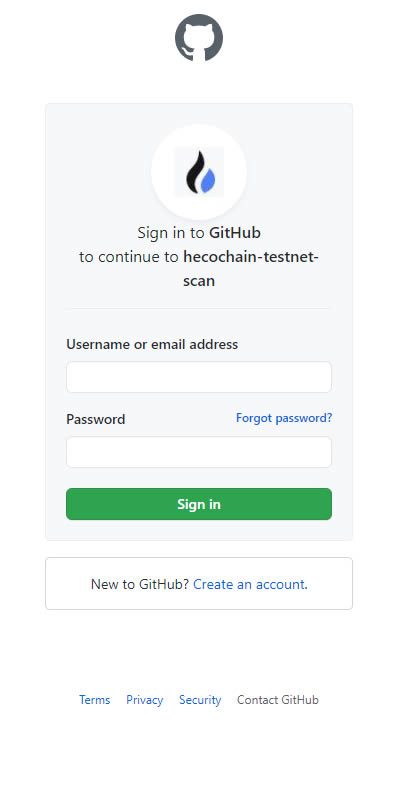408x790 pixels.
Task: Click the divider line below the app name
Action: (x=197, y=308)
